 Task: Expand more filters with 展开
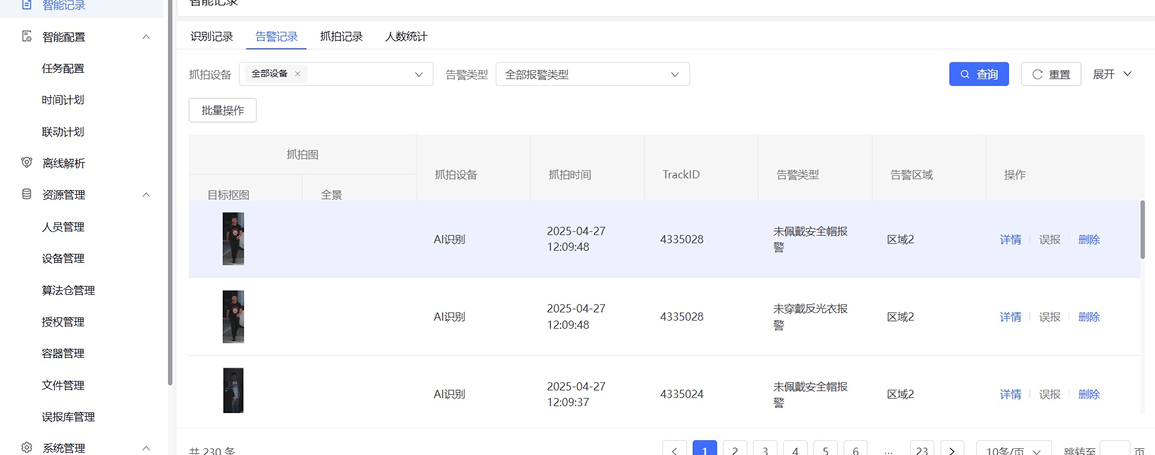click(x=1112, y=74)
